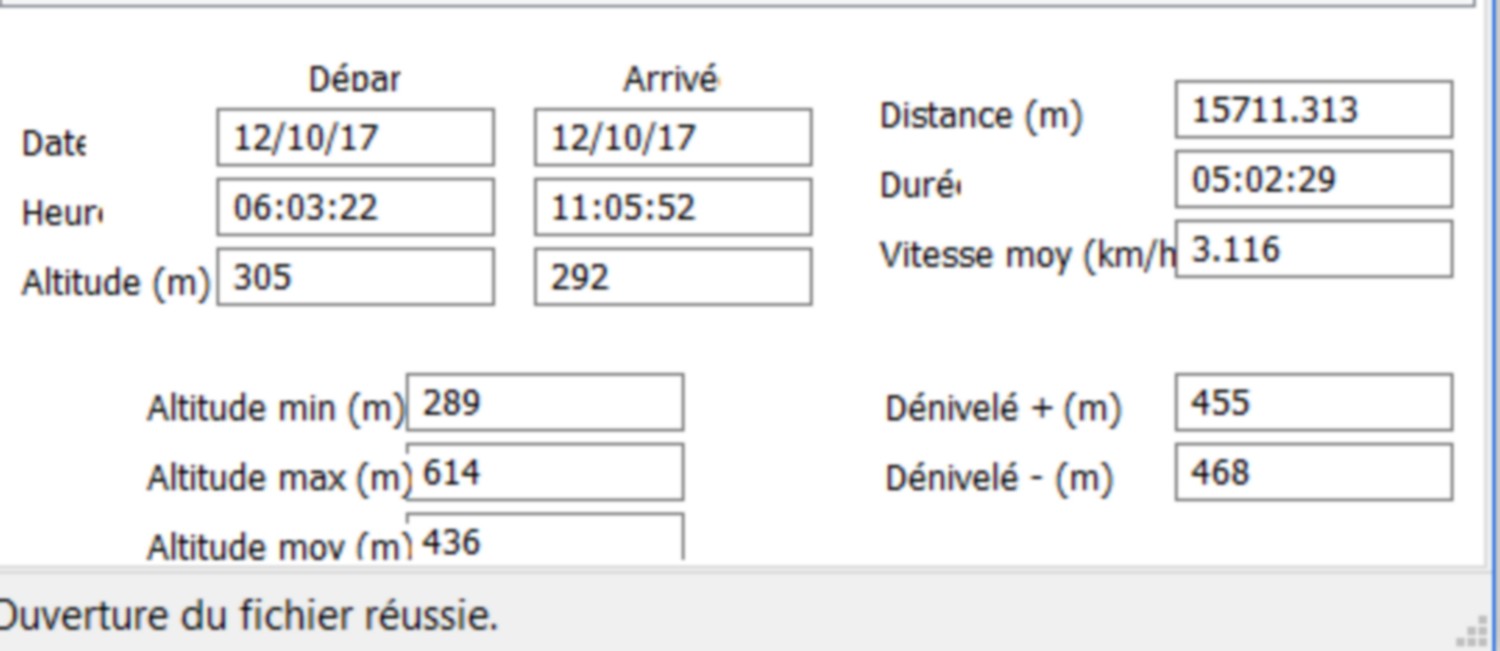This screenshot has height=651, width=1500.
Task: Click the Distance (m) label
Action: point(981,116)
